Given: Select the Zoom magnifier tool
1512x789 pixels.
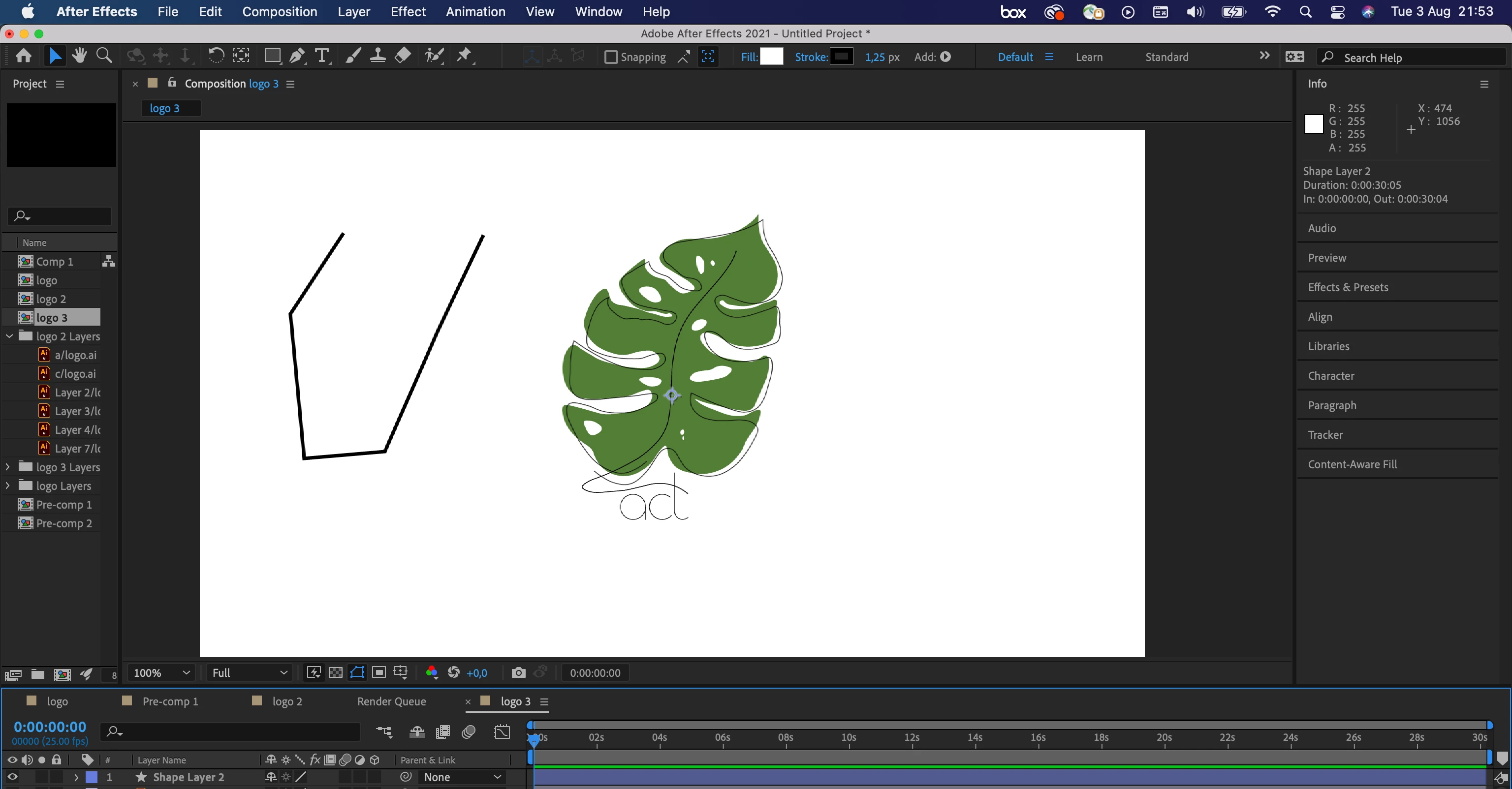Looking at the screenshot, I should click(x=104, y=56).
